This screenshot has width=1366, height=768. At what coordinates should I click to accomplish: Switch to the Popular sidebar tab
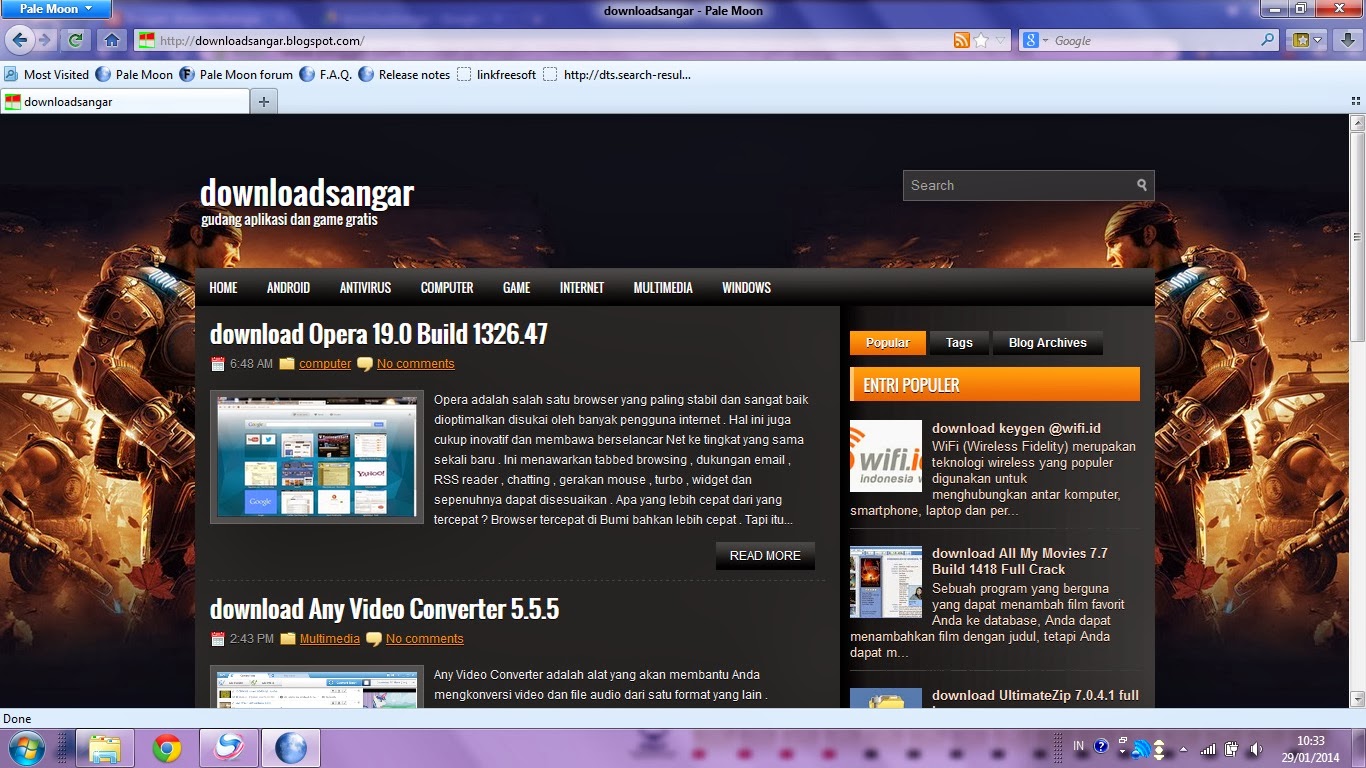pos(887,343)
